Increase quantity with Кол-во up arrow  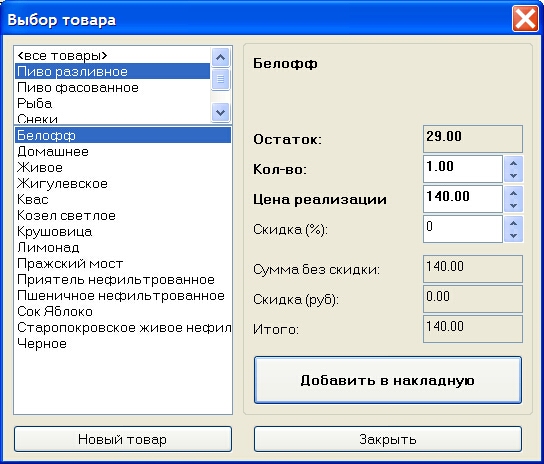pos(513,163)
